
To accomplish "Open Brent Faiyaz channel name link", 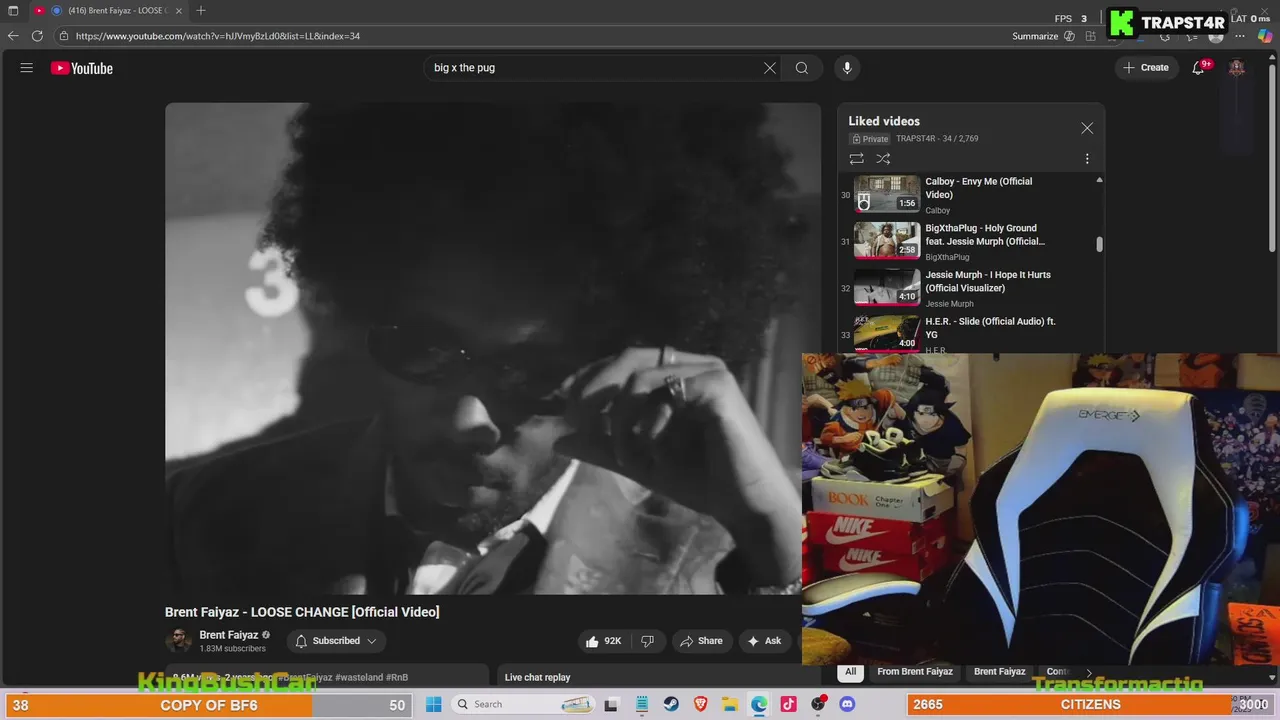I will click(x=229, y=635).
